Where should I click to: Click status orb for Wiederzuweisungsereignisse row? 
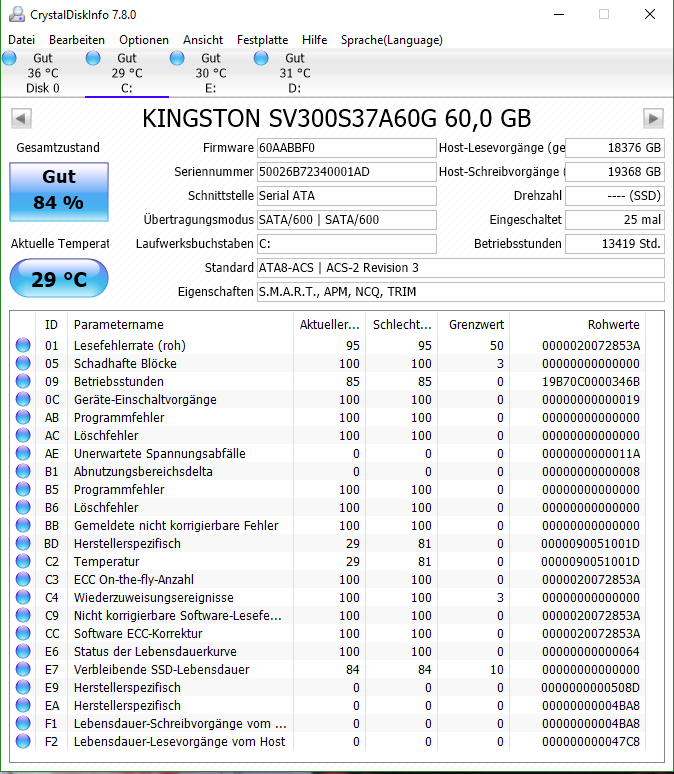click(23, 597)
